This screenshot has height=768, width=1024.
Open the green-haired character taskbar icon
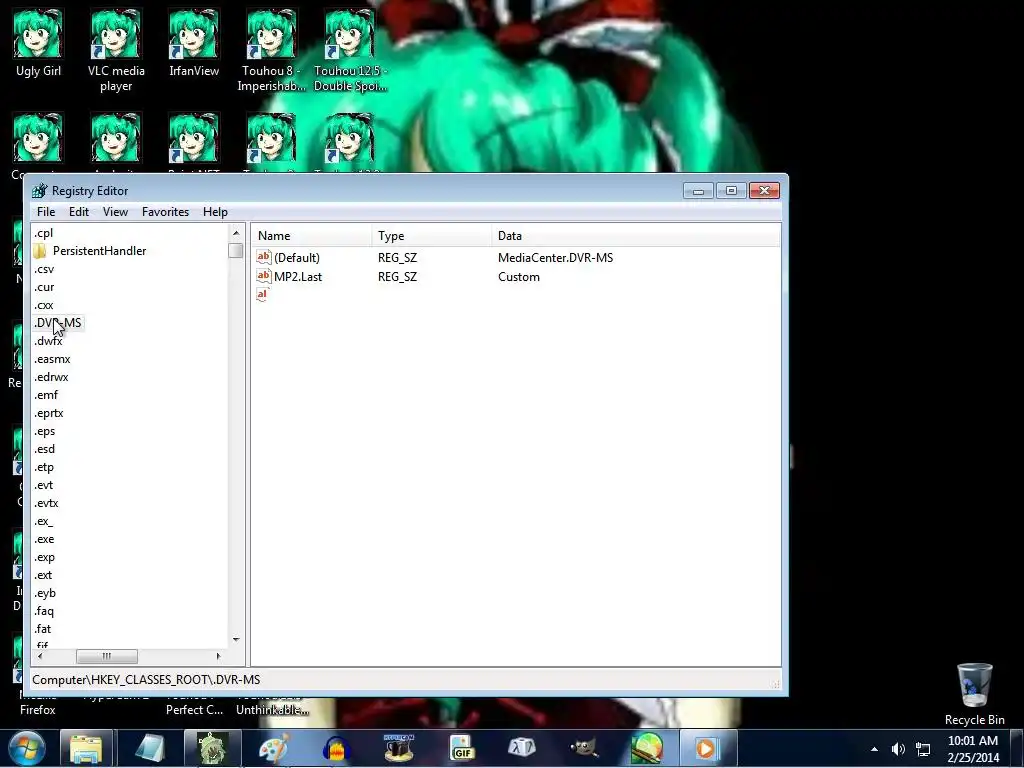pyautogui.click(x=213, y=749)
